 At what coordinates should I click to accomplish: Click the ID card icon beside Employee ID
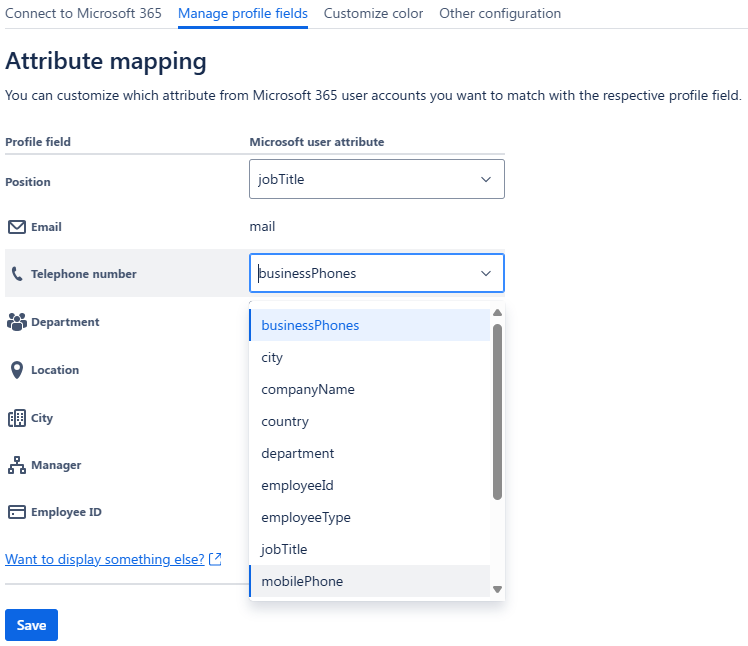coord(16,512)
